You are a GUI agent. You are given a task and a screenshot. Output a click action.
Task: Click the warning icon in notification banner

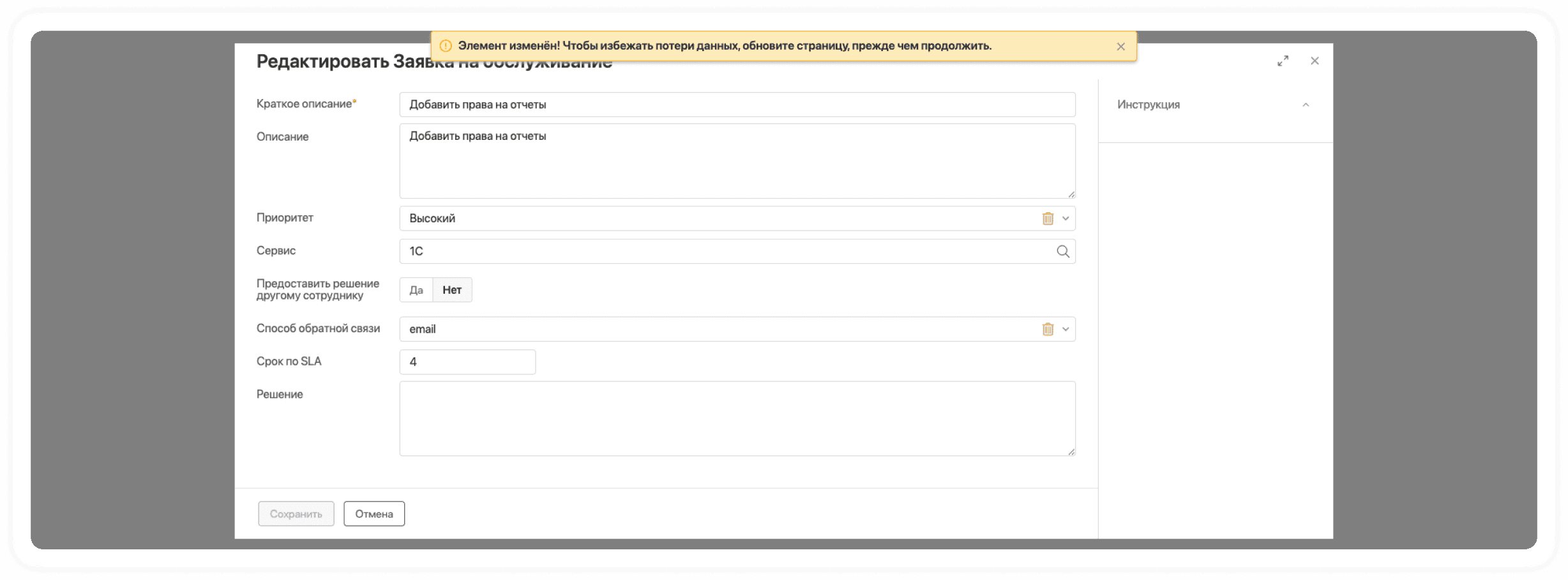coord(446,46)
